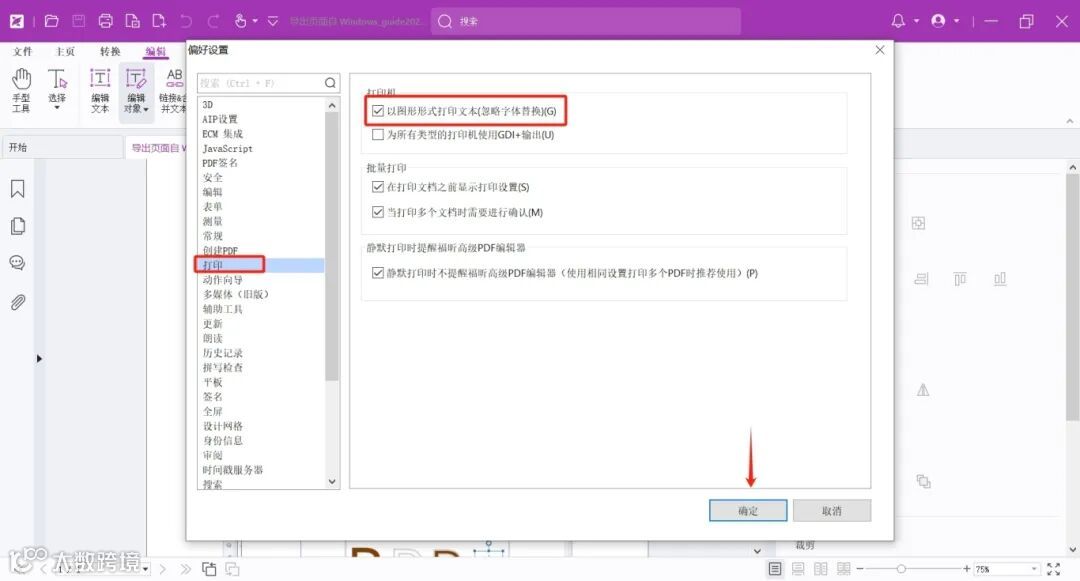Click the preferences category list scrollbar thumb

[x=332, y=246]
